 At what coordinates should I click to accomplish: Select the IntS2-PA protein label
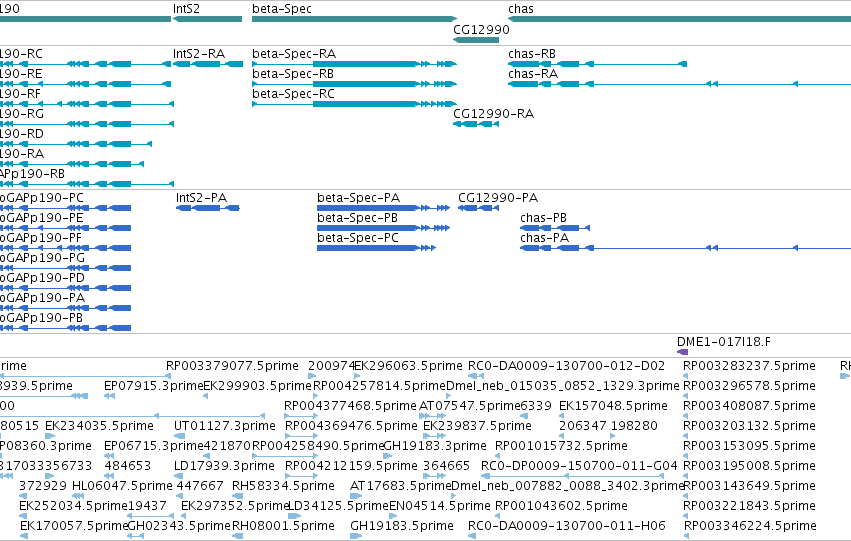click(x=201, y=198)
